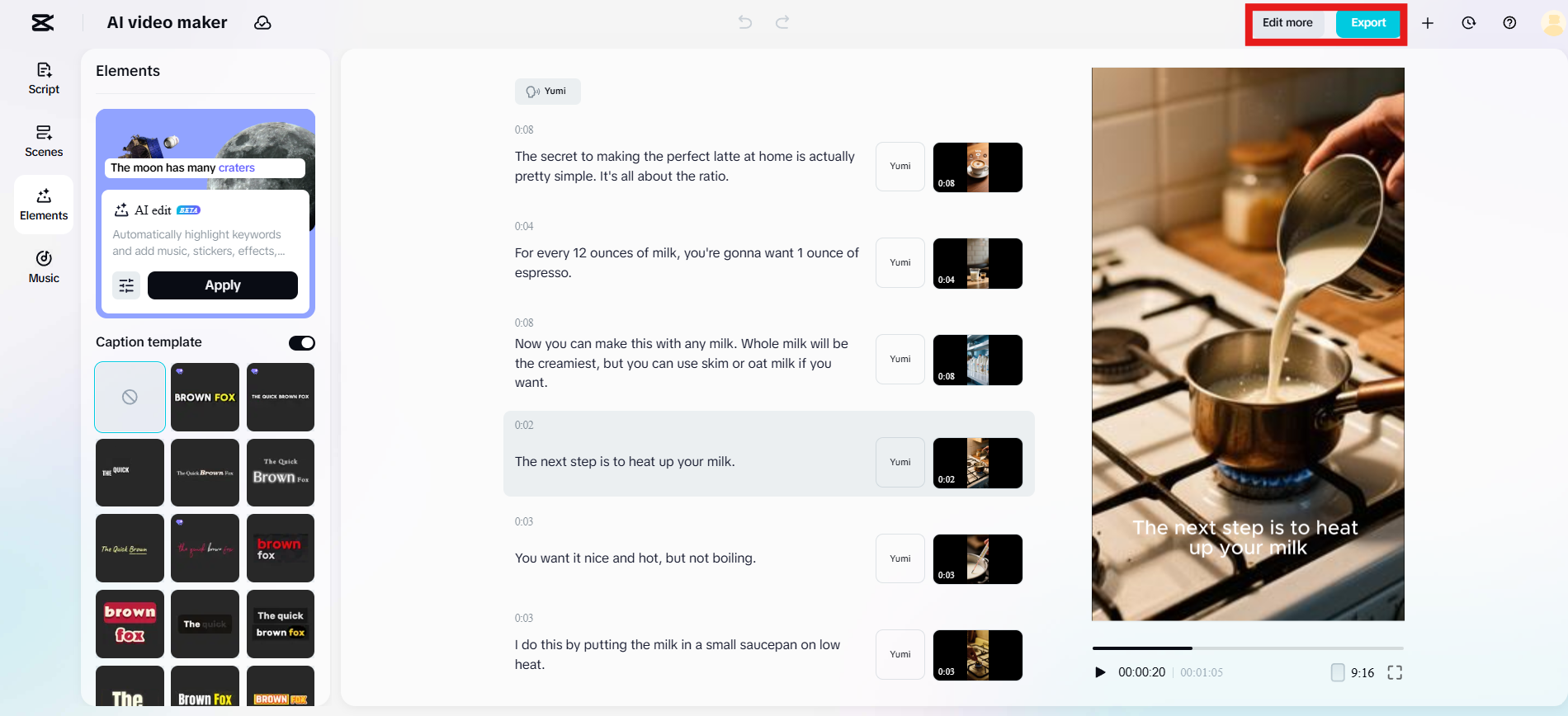Viewport: 1568px width, 716px height.
Task: Click the video preview frame
Action: pos(1248,344)
